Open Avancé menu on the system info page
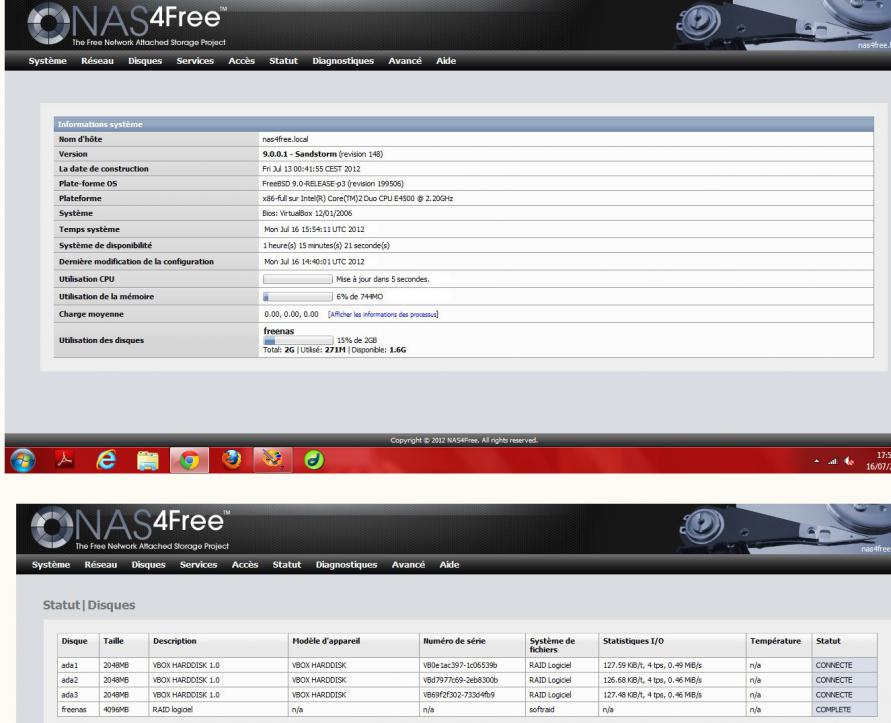Screen dimensions: 891x723 point(405,61)
